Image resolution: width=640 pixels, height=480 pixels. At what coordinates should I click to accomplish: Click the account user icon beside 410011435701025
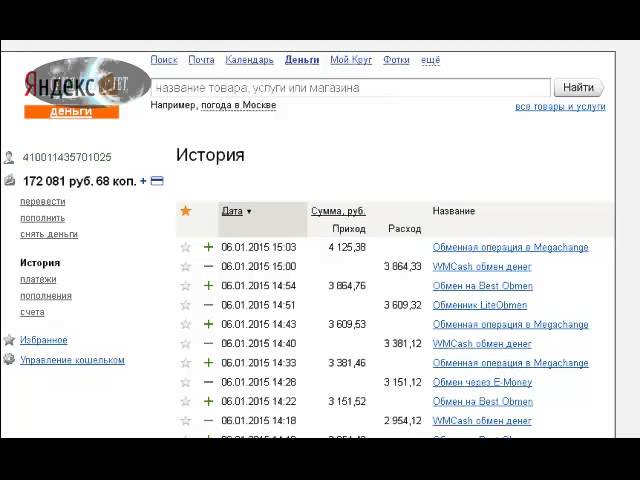[x=9, y=158]
